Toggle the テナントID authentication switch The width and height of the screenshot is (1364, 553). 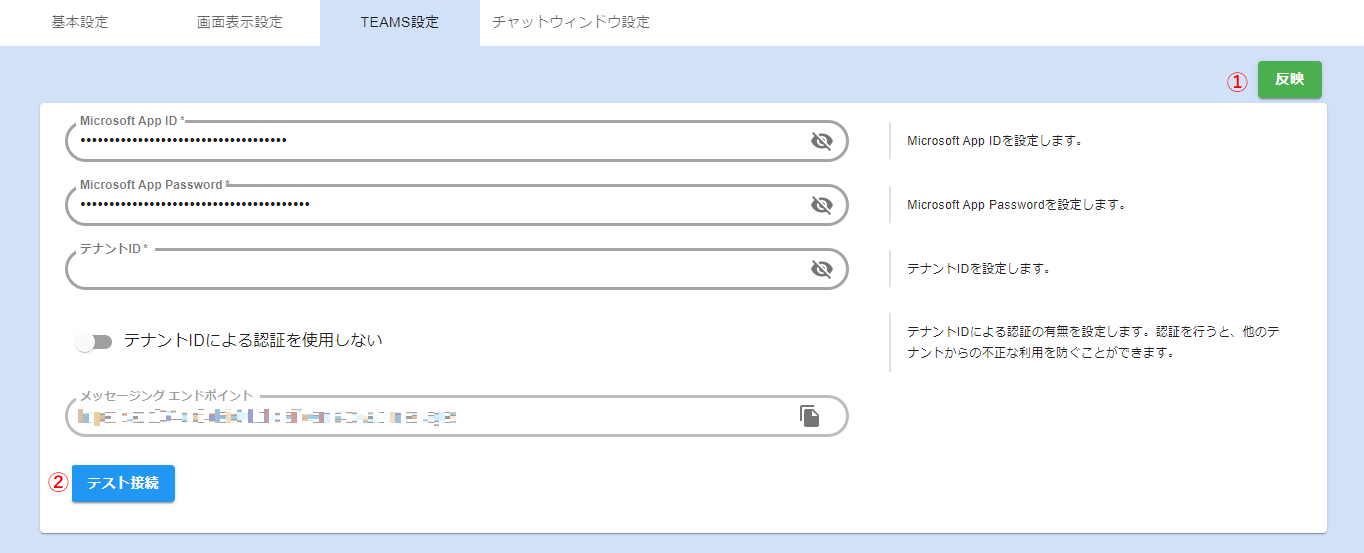coord(94,342)
